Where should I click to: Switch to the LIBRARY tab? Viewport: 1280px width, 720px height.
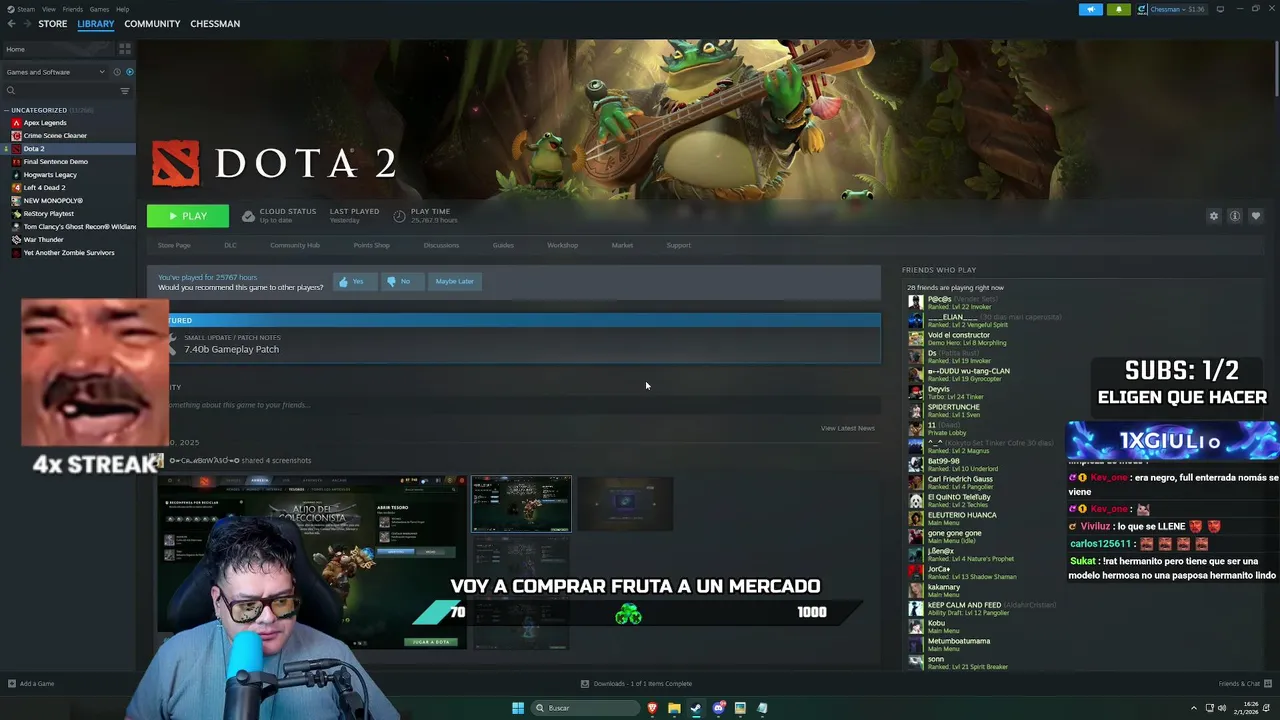tap(96, 23)
